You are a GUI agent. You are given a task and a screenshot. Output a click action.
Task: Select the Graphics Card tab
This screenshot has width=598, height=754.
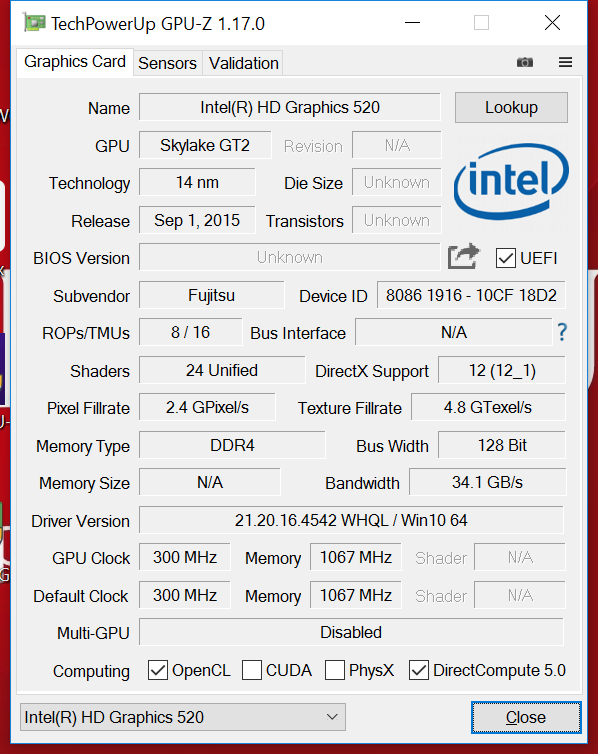(75, 62)
